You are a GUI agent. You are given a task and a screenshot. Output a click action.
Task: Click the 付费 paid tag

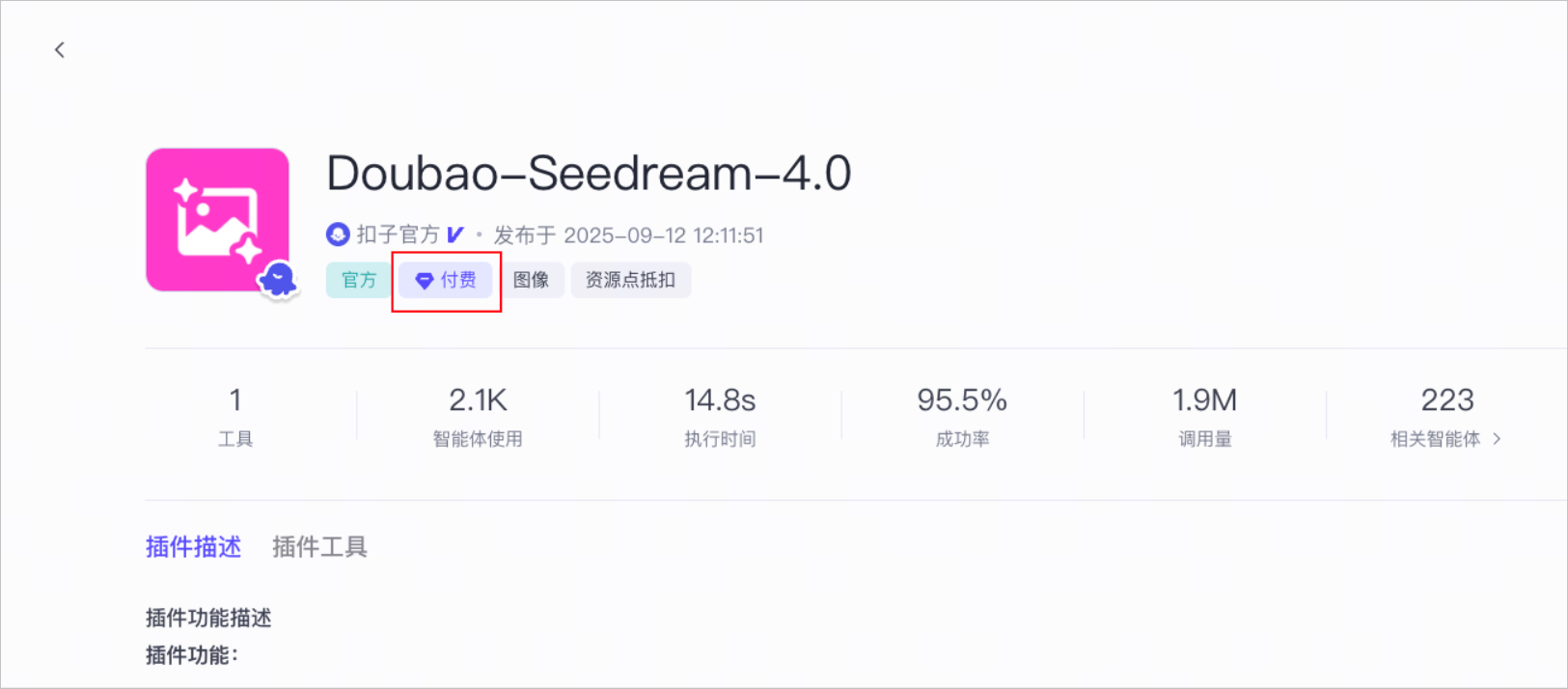click(447, 281)
